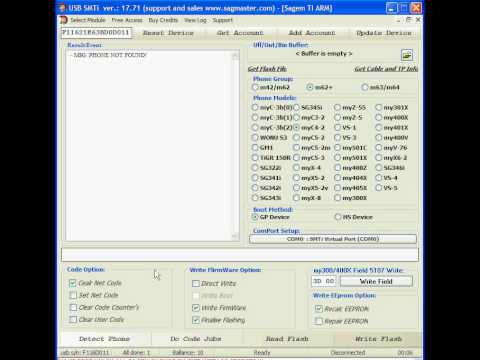
Task: Click the Field 5187 value input box
Action: pyautogui.click(x=324, y=281)
